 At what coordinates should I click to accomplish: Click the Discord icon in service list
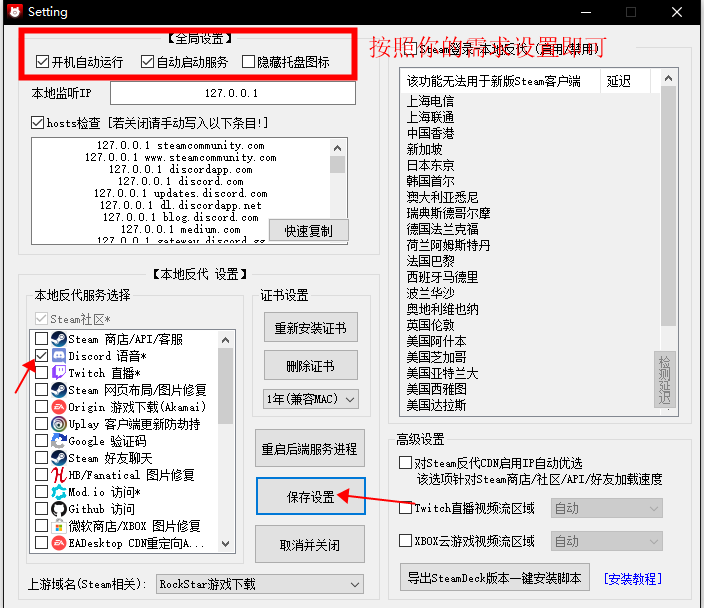59,356
